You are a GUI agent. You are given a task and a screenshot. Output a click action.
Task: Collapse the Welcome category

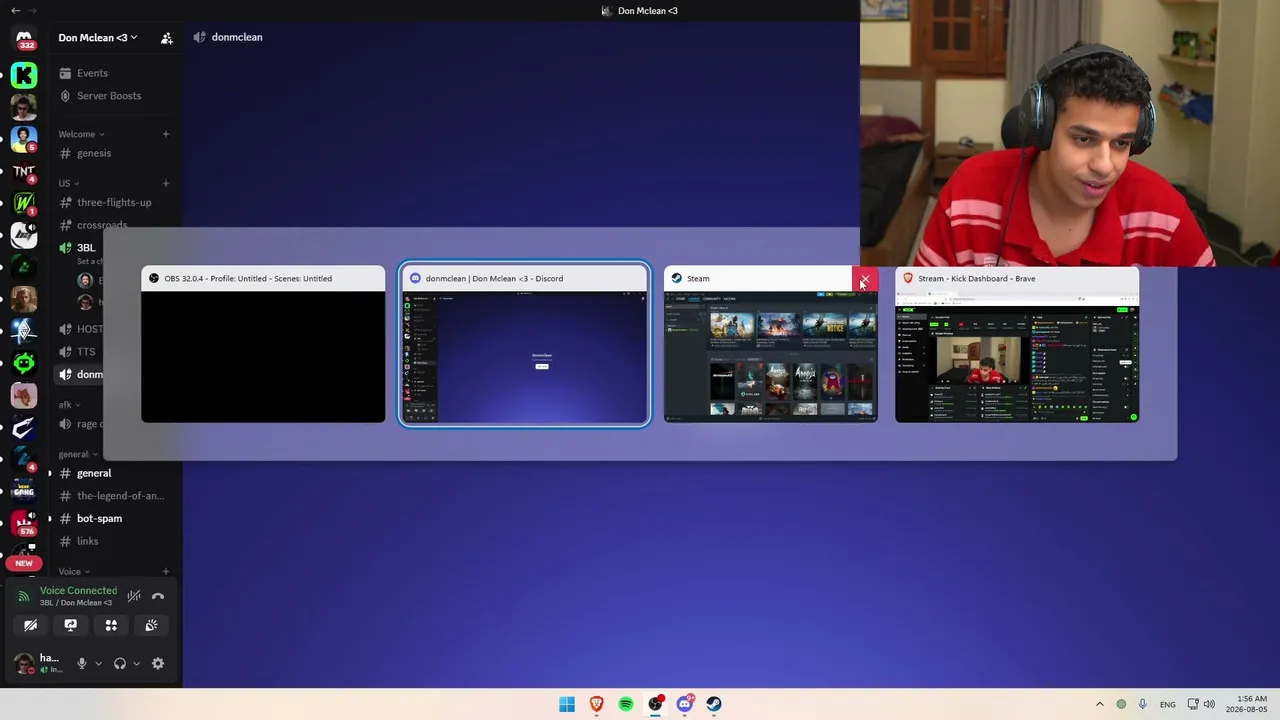(81, 134)
